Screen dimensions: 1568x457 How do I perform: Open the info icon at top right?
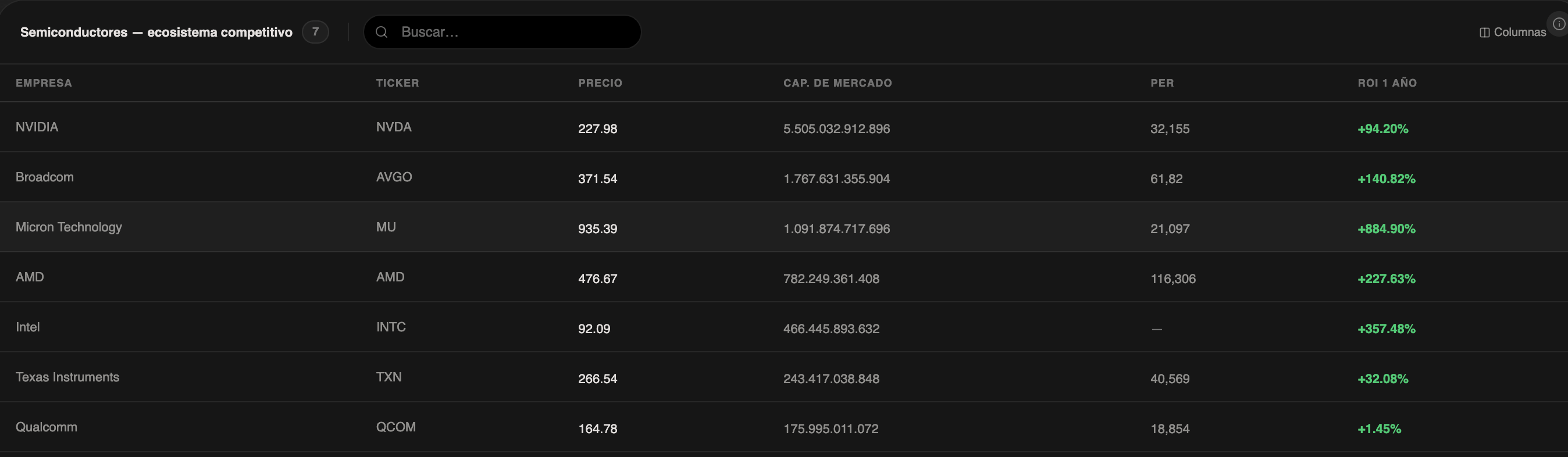tap(1559, 24)
